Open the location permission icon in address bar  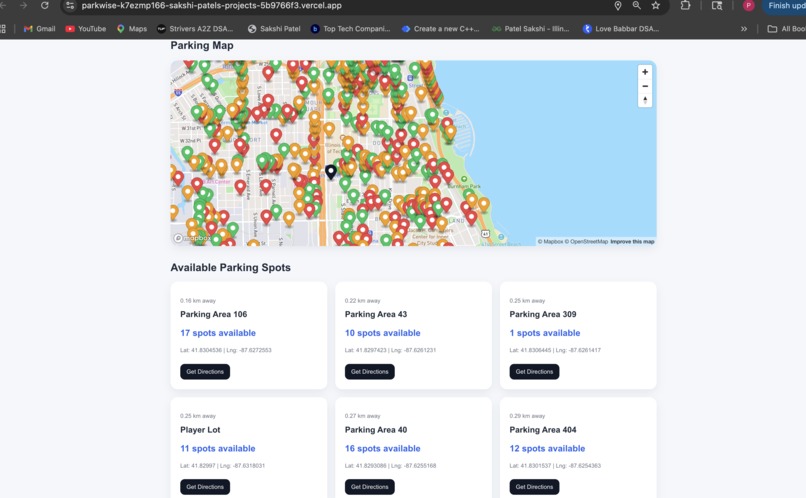618,6
